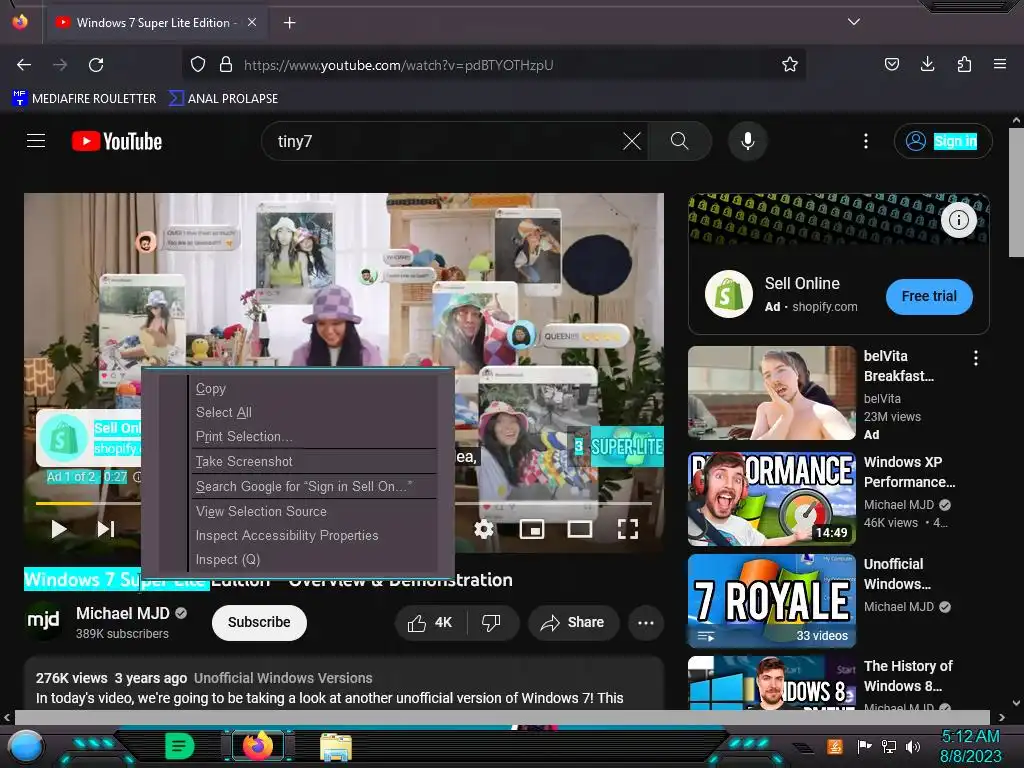Open the belVita ad three-dot options
Screen dimensions: 1024x768
coord(976,357)
